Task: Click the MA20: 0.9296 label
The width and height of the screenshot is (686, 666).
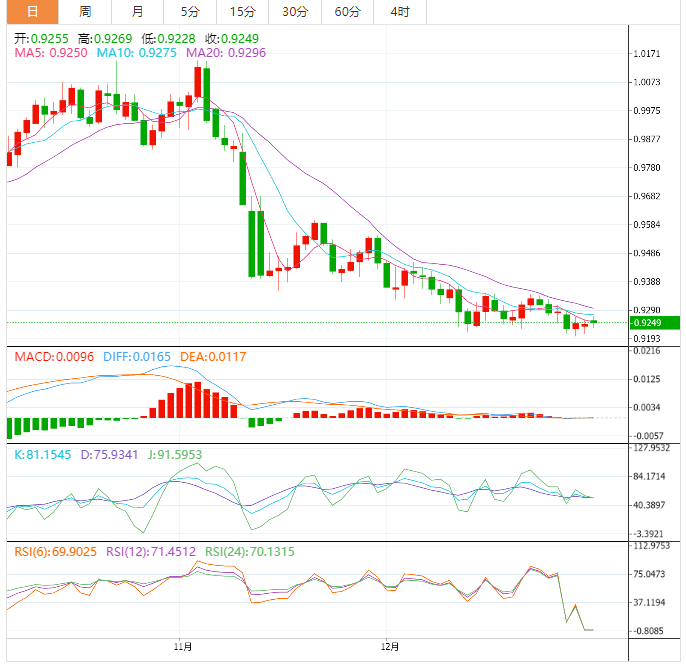Action: (226, 53)
